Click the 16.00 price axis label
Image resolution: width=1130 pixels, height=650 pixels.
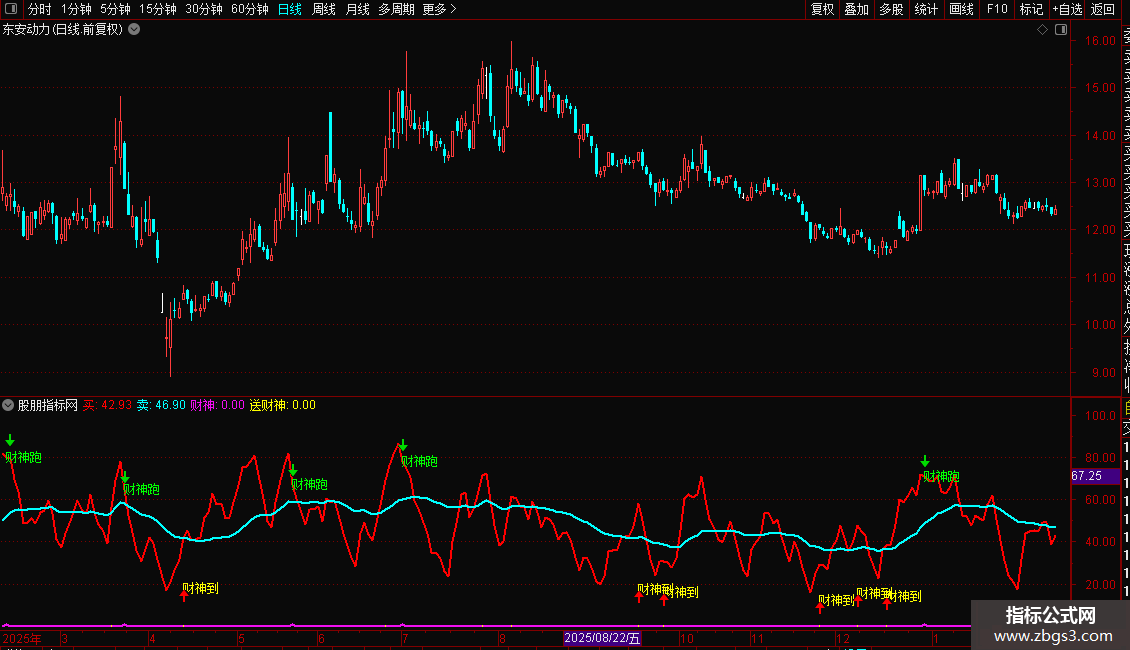(1100, 40)
